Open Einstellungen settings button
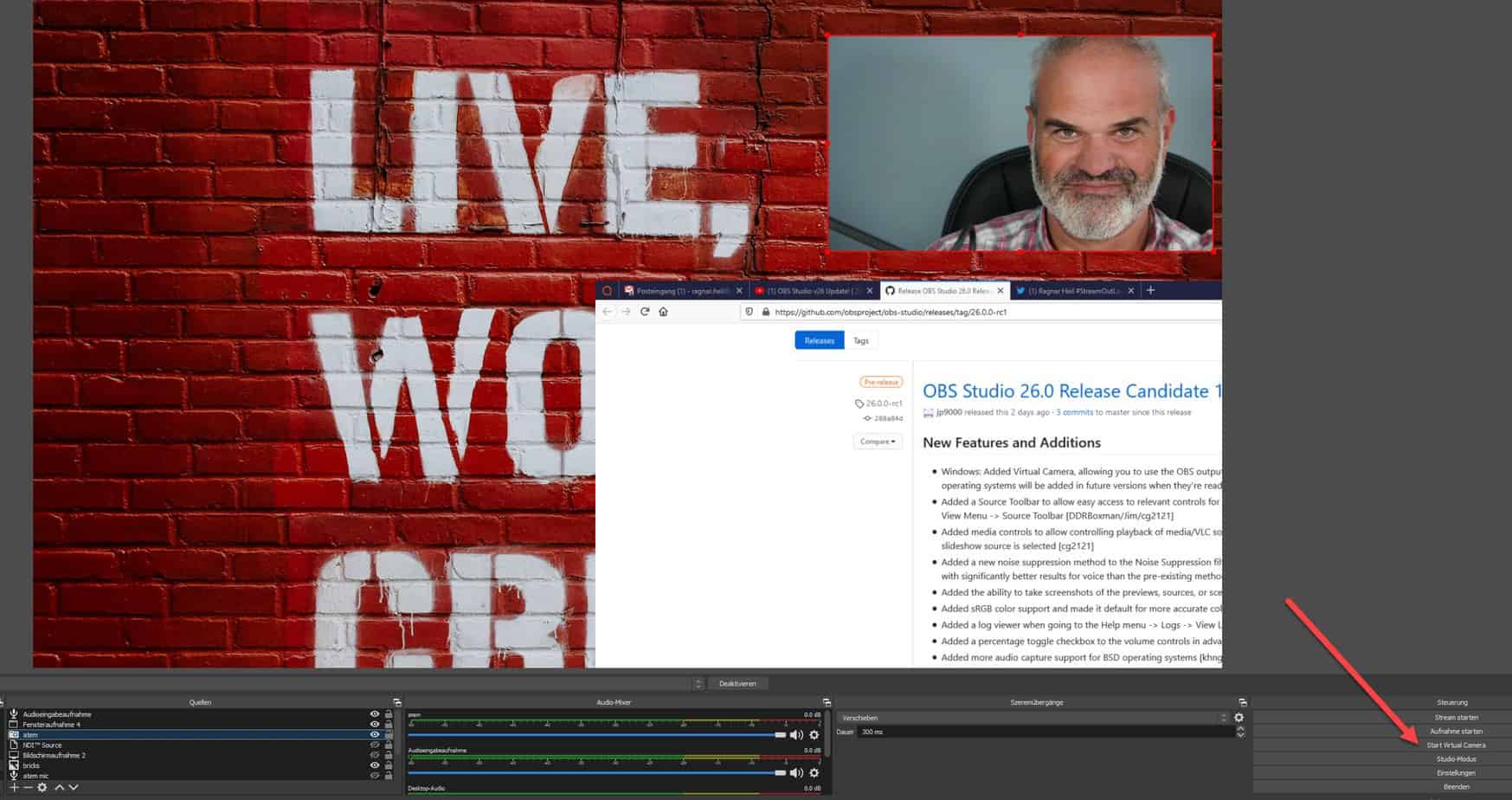1512x800 pixels. click(x=1382, y=772)
